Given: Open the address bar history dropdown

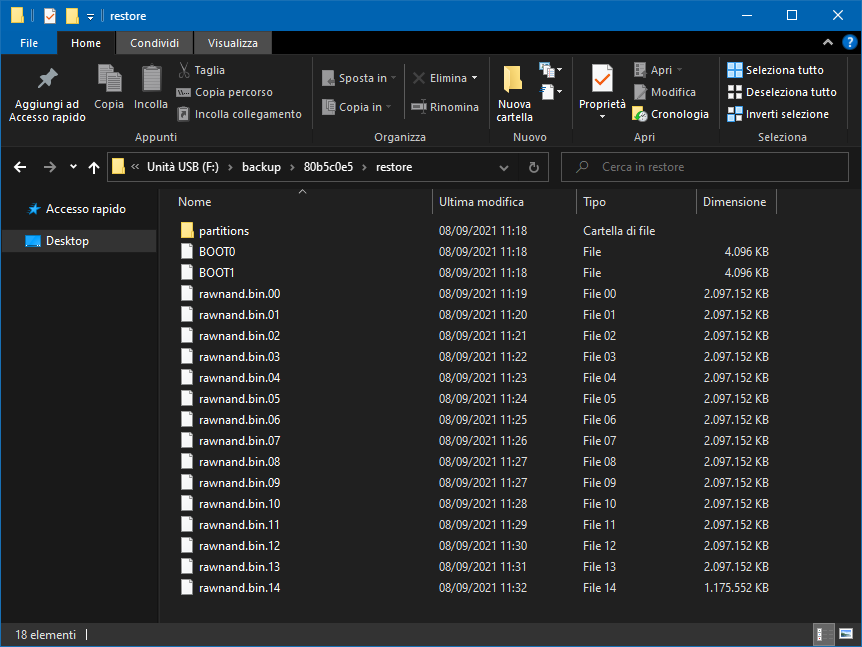Looking at the screenshot, I should pos(504,167).
